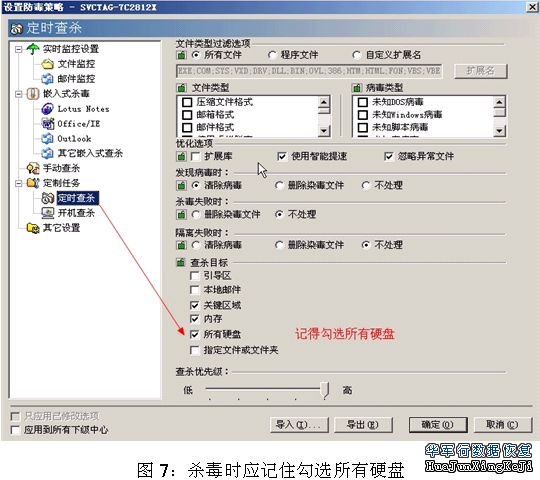This screenshot has height=480, width=540.
Task: Check 未知DOS病毒 option
Action: (363, 102)
